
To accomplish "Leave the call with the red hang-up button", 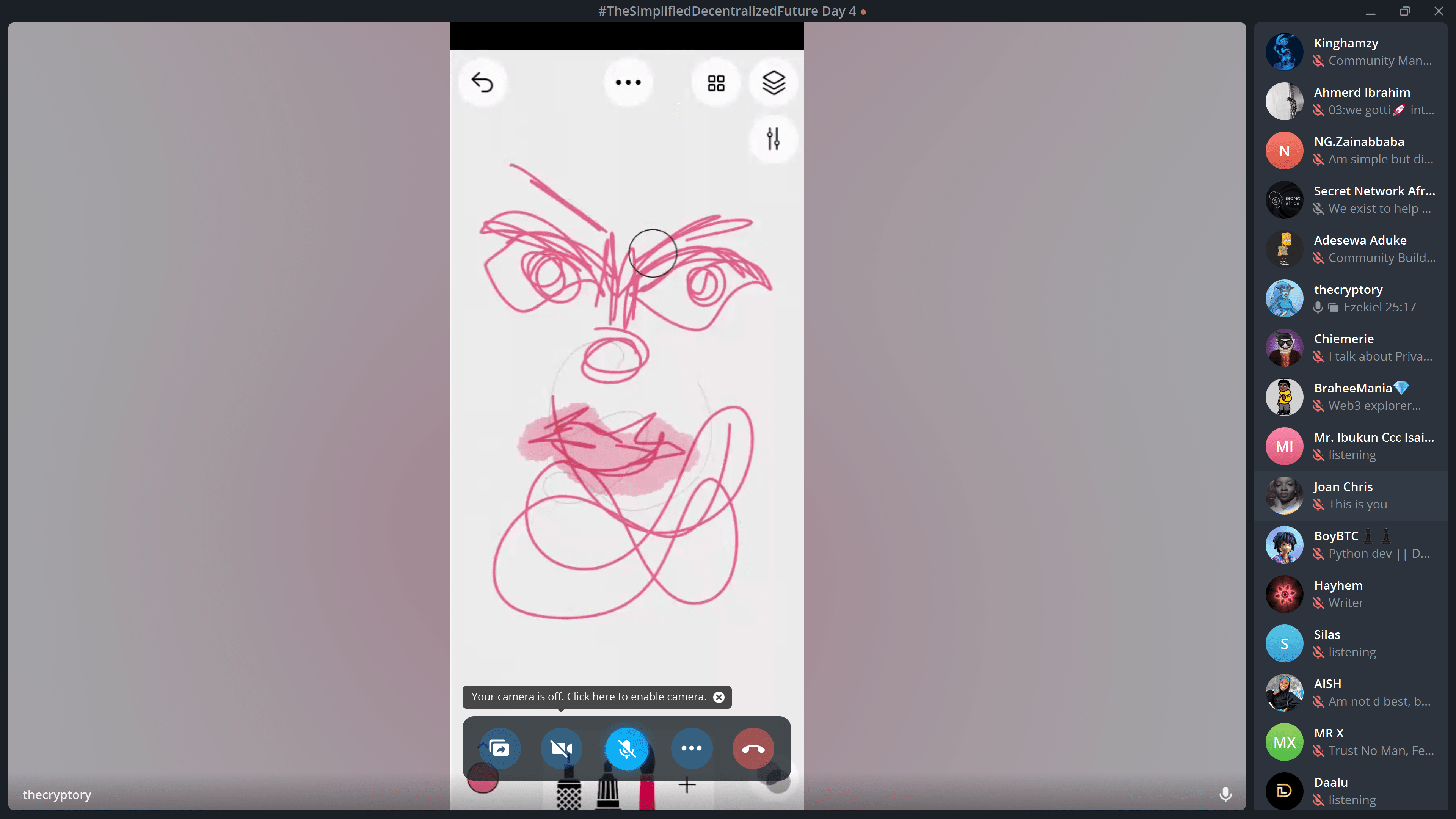I will 753,748.
